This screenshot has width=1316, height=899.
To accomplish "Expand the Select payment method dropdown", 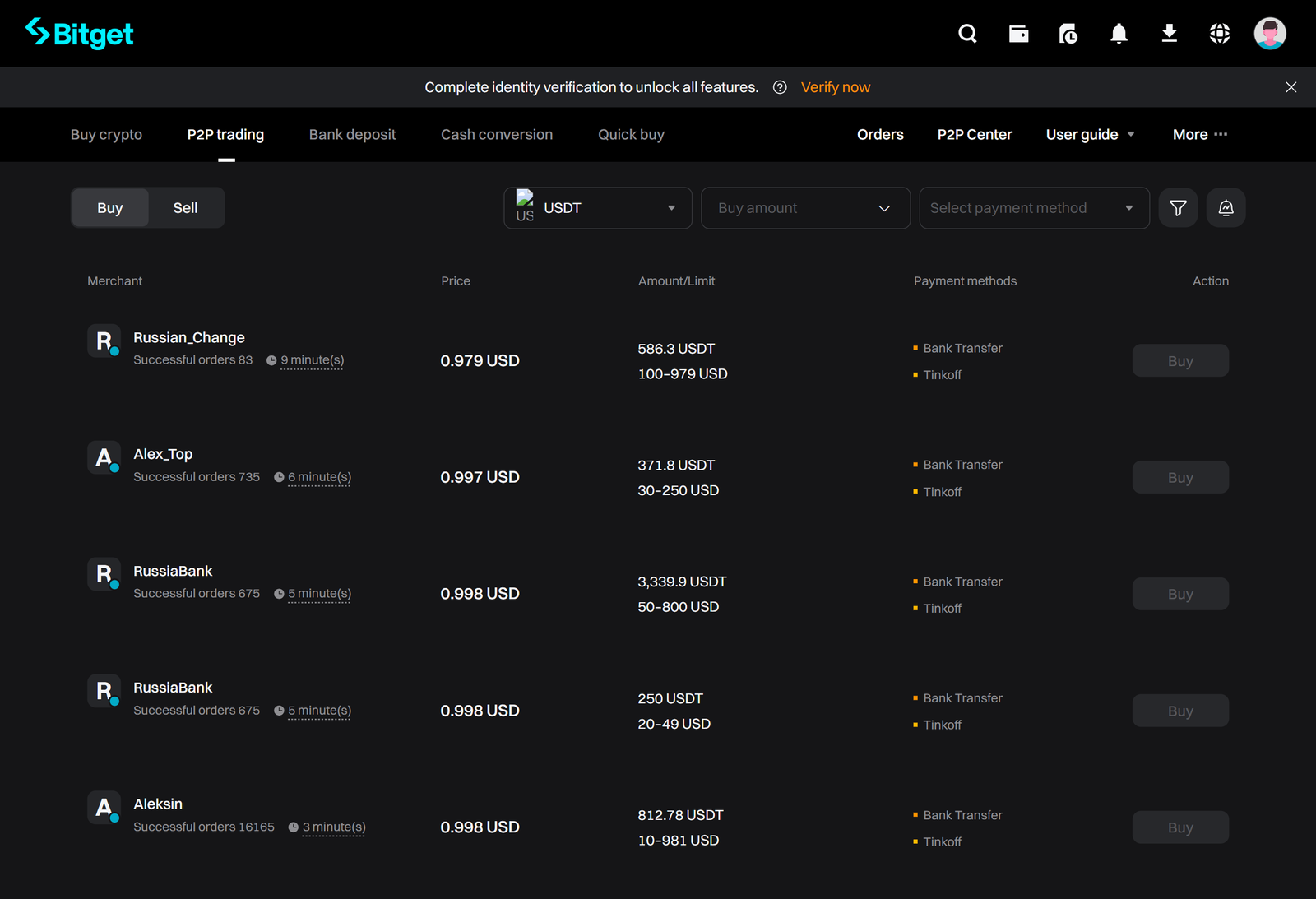I will 1034,207.
